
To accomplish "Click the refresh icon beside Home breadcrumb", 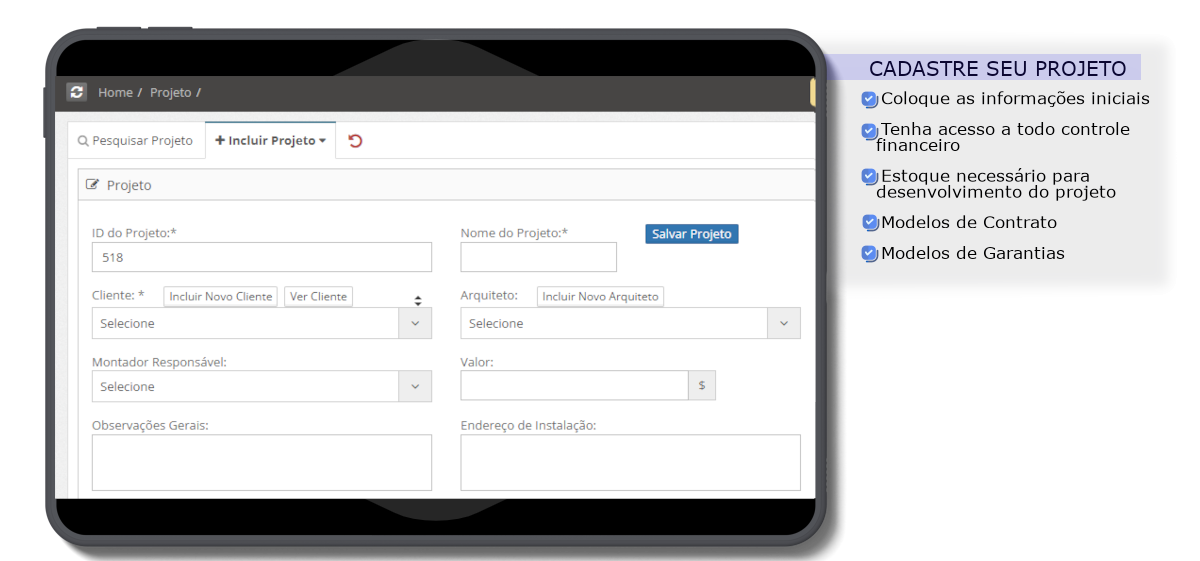I will coord(76,92).
